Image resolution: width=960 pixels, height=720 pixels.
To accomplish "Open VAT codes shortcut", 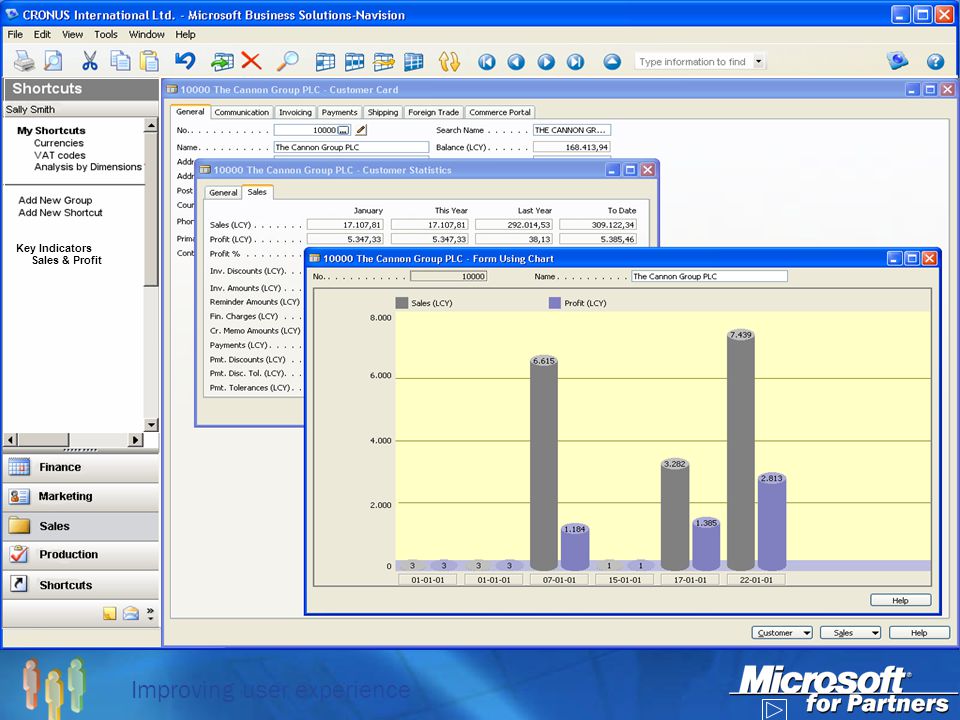I will 59,155.
